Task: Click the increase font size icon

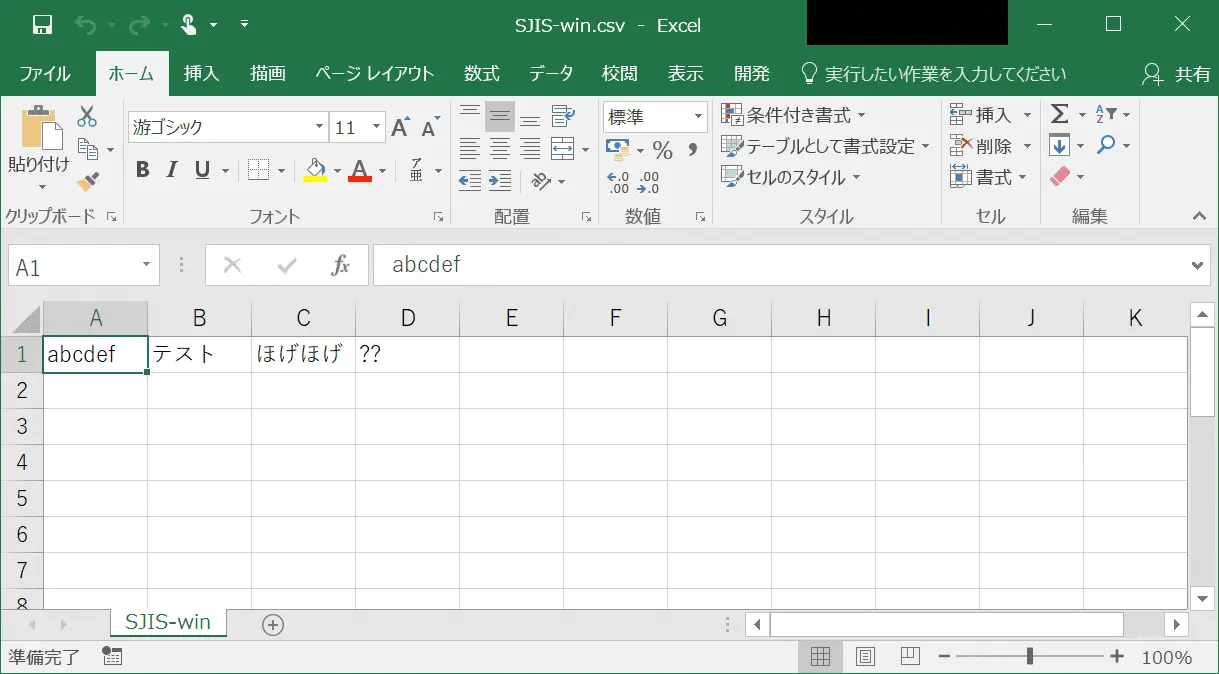Action: (x=400, y=127)
